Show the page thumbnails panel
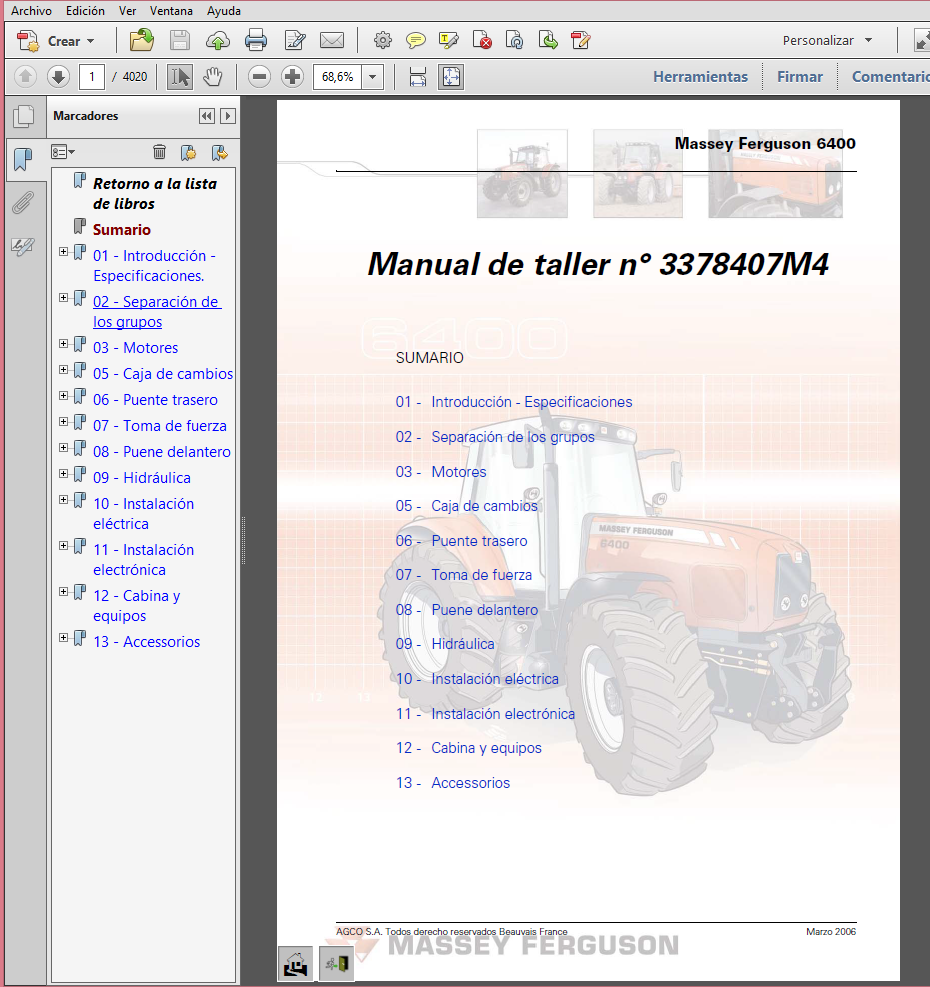 click(25, 116)
